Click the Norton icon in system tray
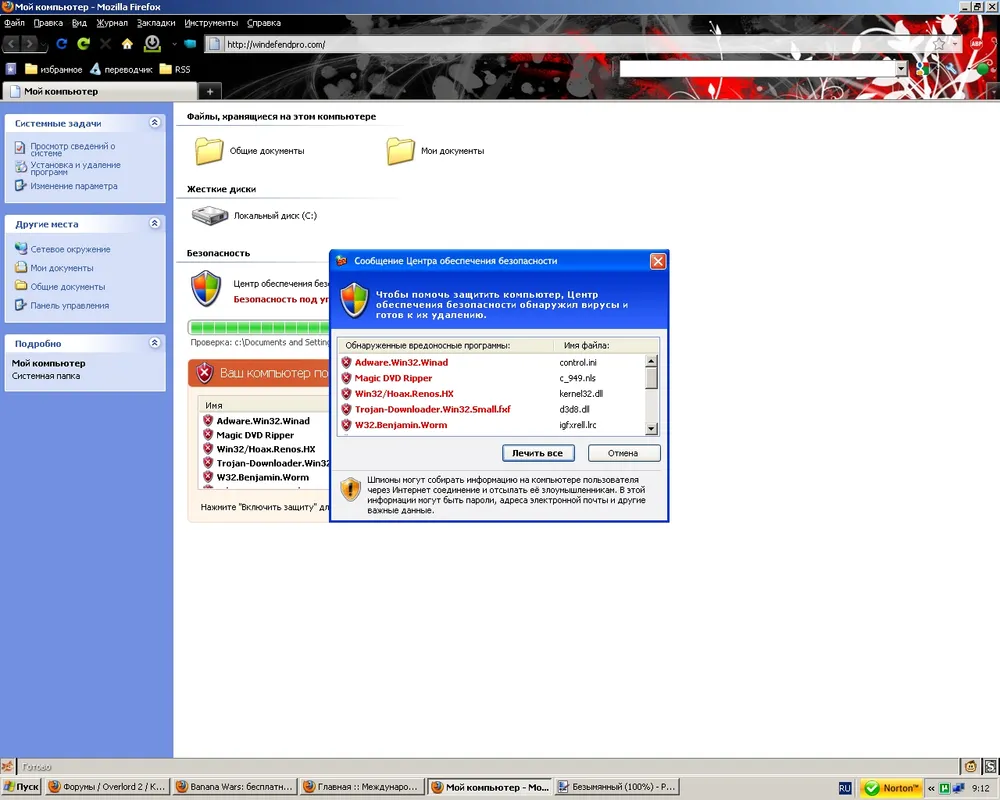This screenshot has width=1000, height=800. click(x=891, y=787)
